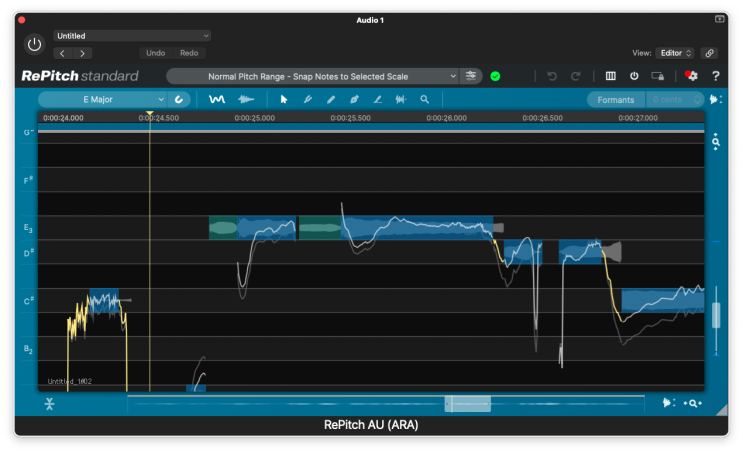Click the 0:00:25.000 timeline label
Screen dimensions: 743x453
pos(254,118)
